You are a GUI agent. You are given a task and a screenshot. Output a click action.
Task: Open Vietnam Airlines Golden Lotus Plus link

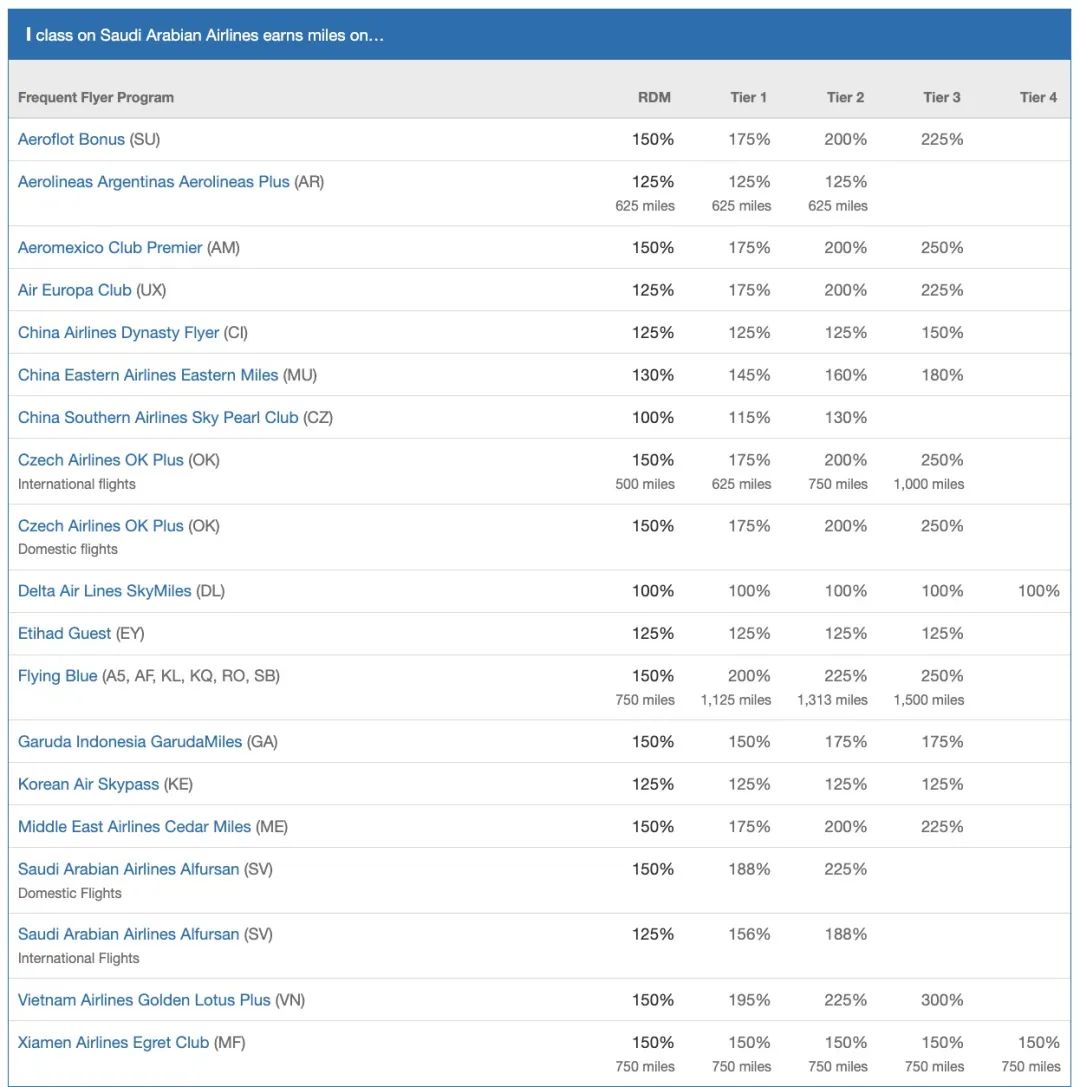pos(144,1000)
